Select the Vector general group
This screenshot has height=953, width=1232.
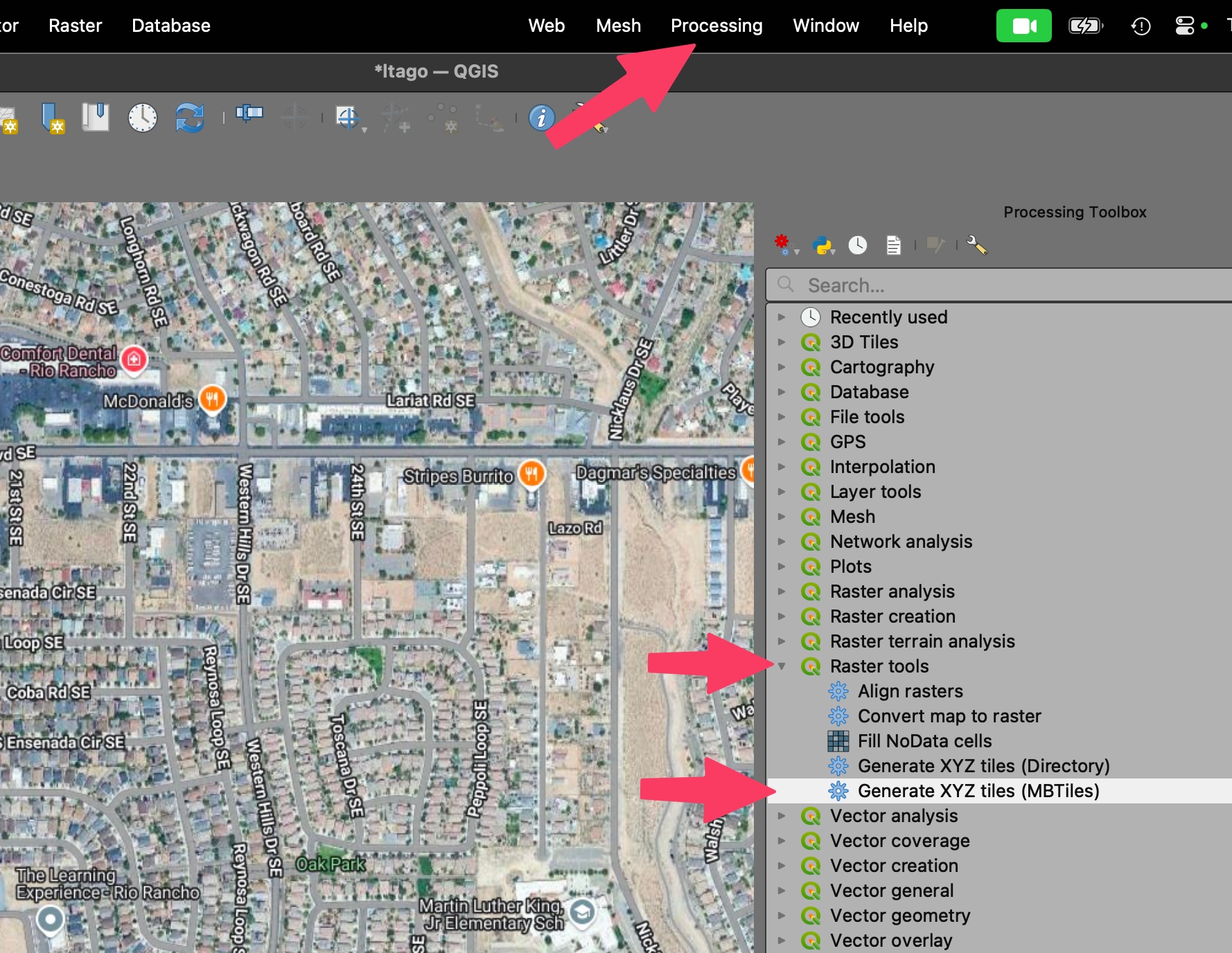(892, 891)
